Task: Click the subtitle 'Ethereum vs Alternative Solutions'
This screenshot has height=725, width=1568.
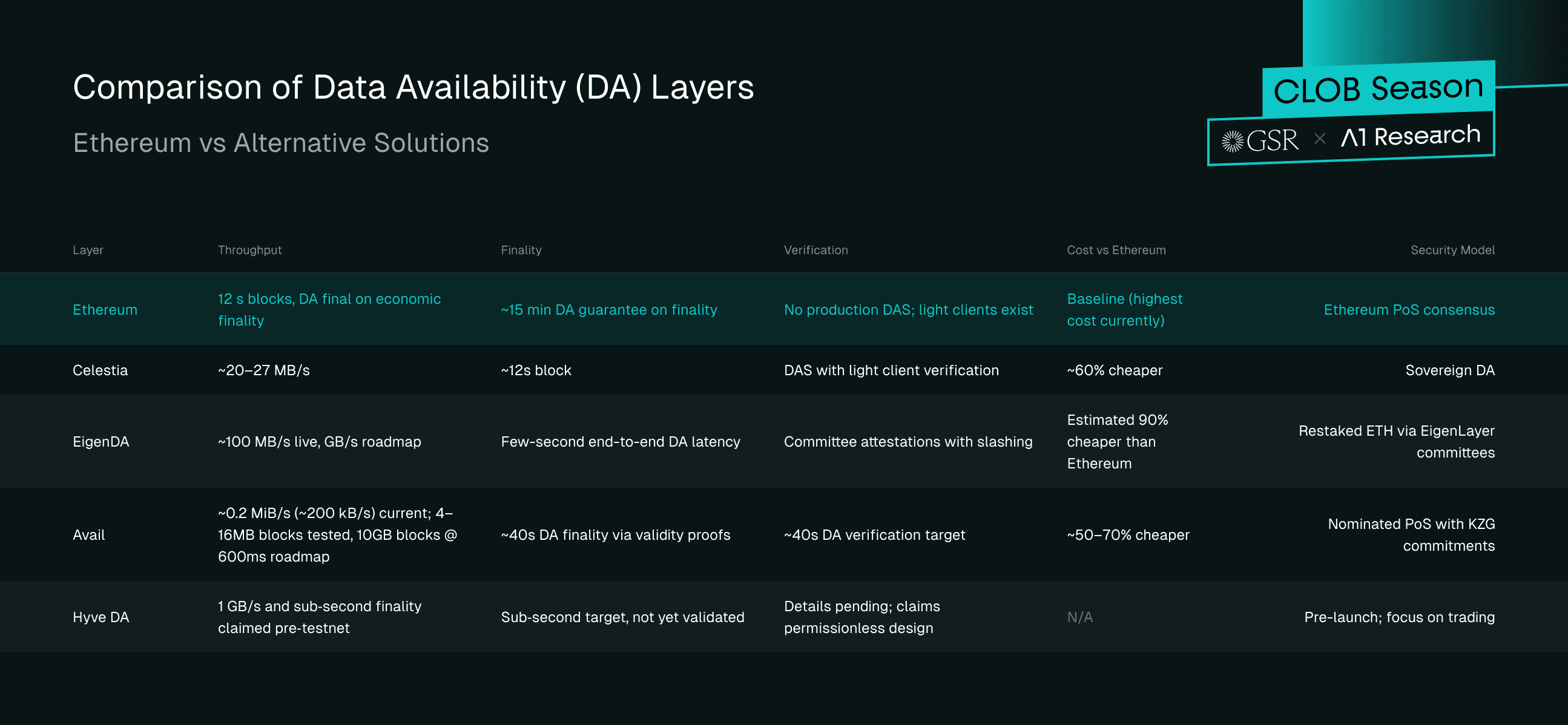Action: (x=281, y=143)
